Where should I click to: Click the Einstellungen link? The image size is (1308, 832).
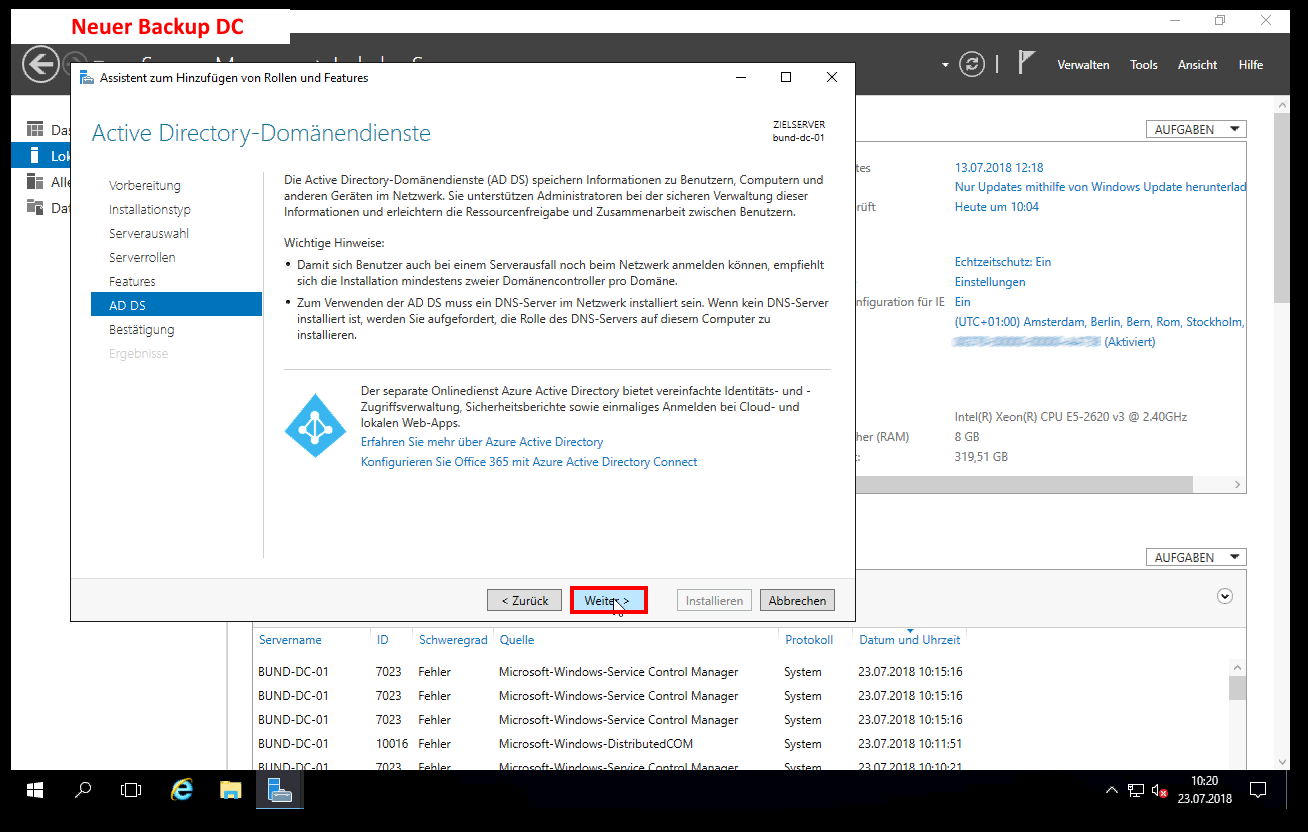coord(990,282)
